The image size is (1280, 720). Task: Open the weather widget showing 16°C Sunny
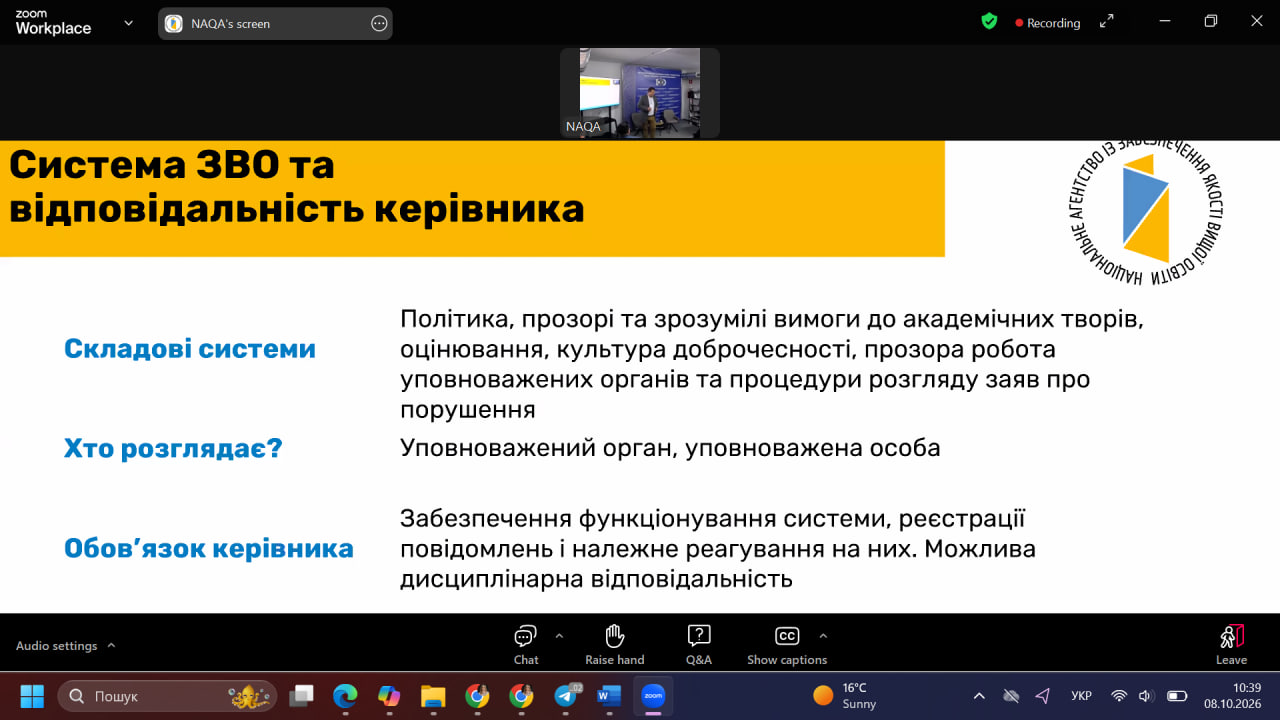[x=845, y=696]
